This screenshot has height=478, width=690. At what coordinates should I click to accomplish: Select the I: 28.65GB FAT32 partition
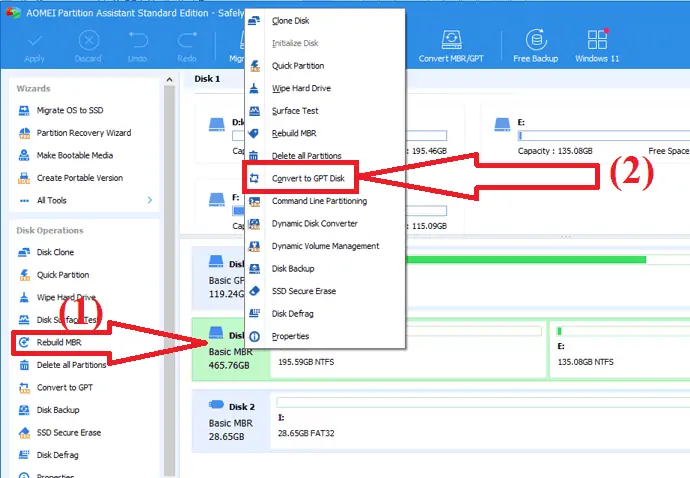(480, 421)
